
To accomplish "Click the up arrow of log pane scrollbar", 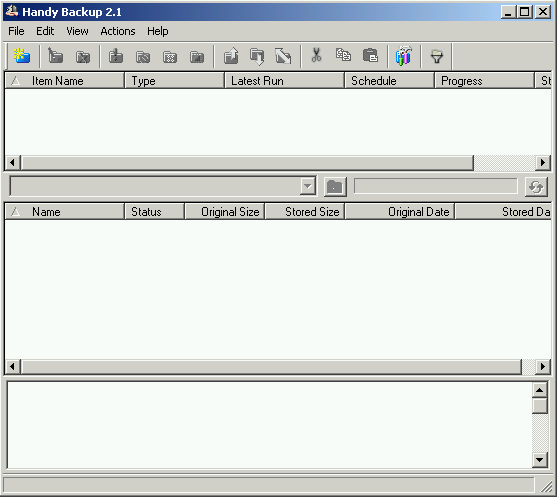I will click(x=540, y=390).
